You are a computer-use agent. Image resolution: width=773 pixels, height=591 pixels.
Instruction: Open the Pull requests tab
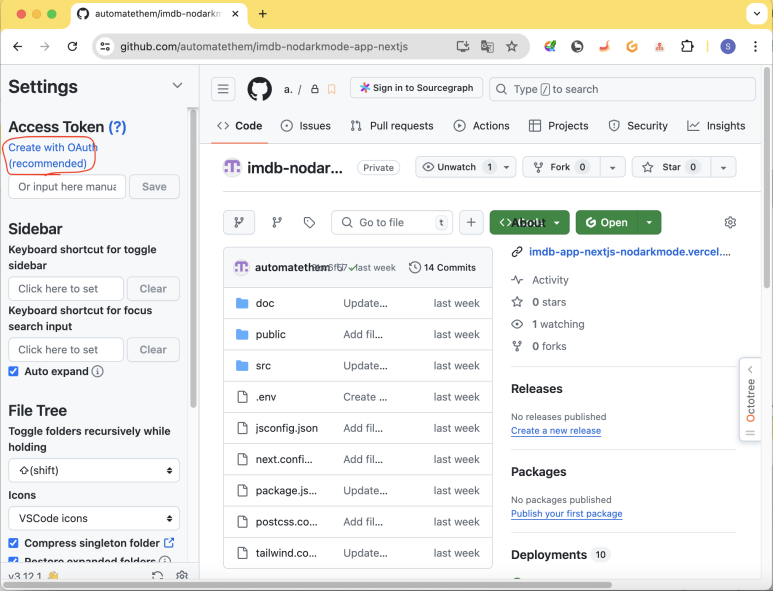(x=392, y=126)
